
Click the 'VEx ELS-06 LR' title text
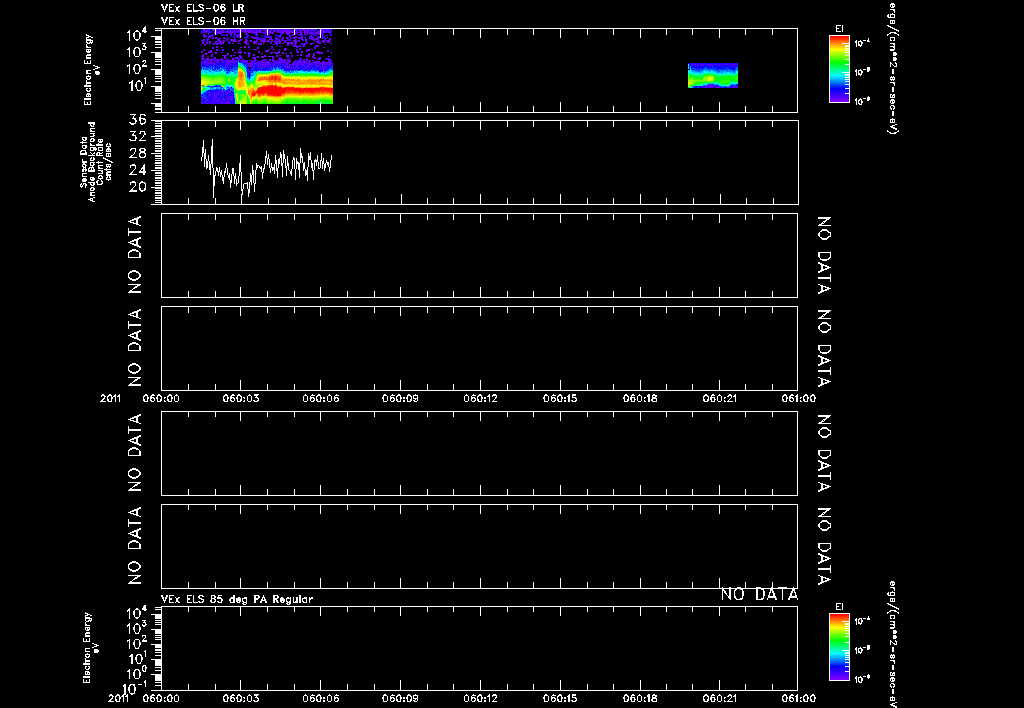(203, 8)
